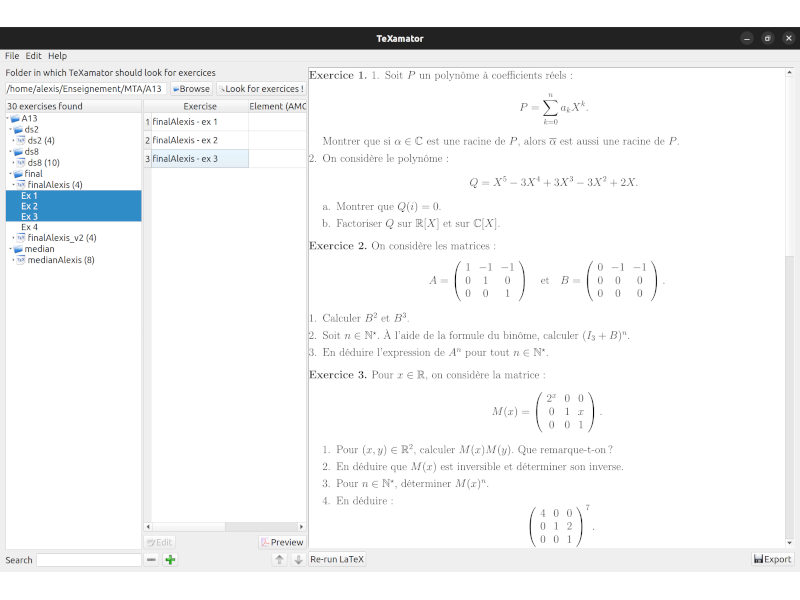Viewport: 800px width, 600px height.
Task: Click row number 2 in the exercise list
Action: [147, 140]
